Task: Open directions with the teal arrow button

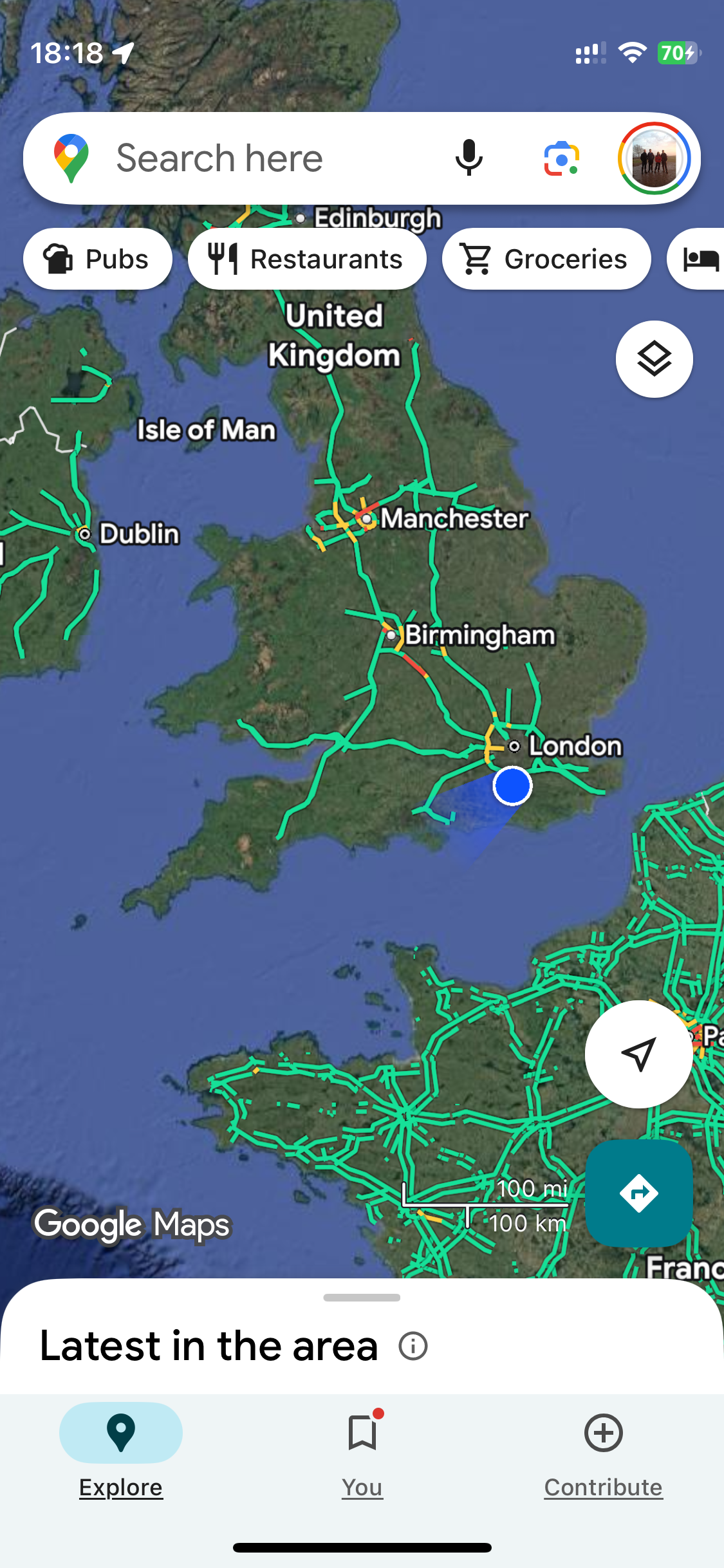Action: coord(638,1193)
